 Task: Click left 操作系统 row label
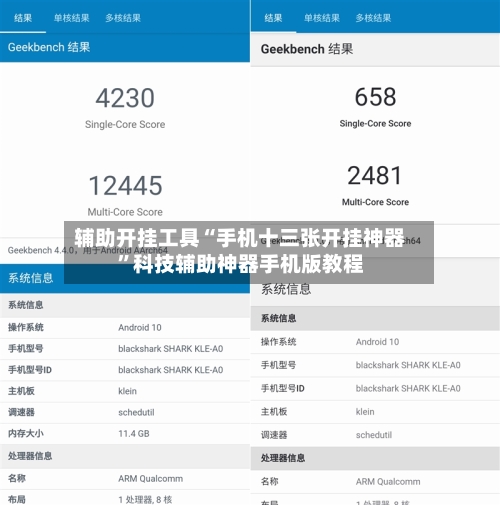pos(26,328)
